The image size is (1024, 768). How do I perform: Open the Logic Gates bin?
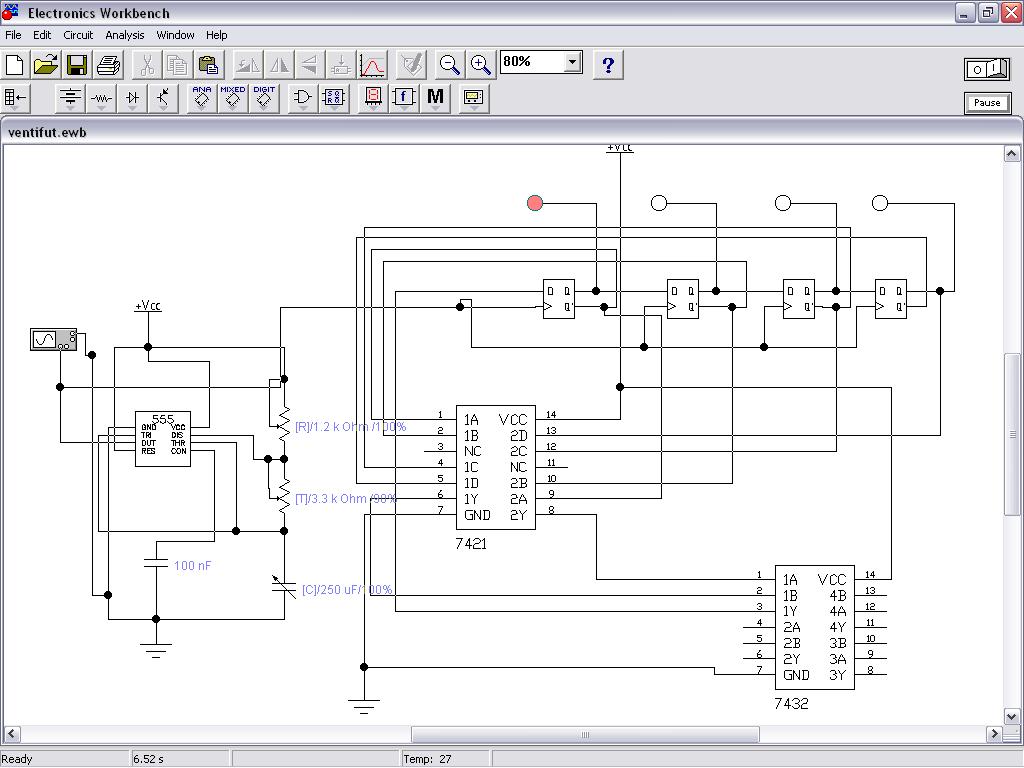[302, 98]
